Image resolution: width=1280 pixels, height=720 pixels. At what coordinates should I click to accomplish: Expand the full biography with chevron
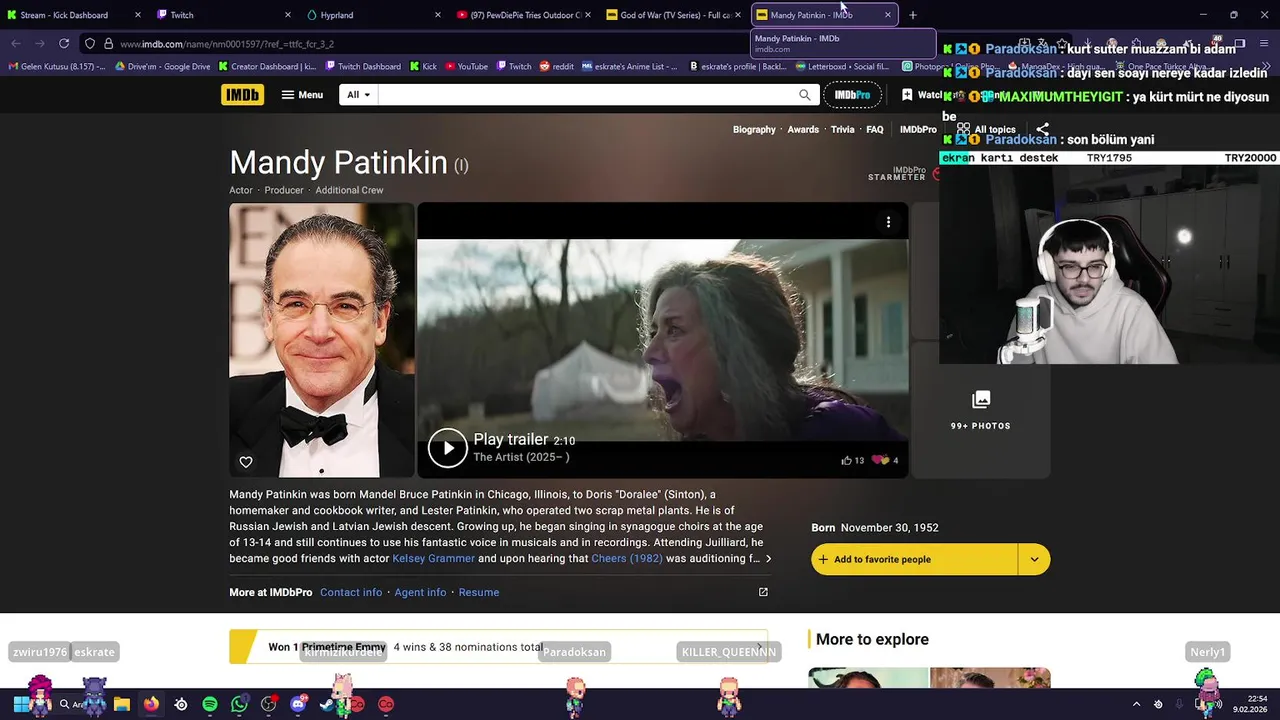[x=768, y=559]
